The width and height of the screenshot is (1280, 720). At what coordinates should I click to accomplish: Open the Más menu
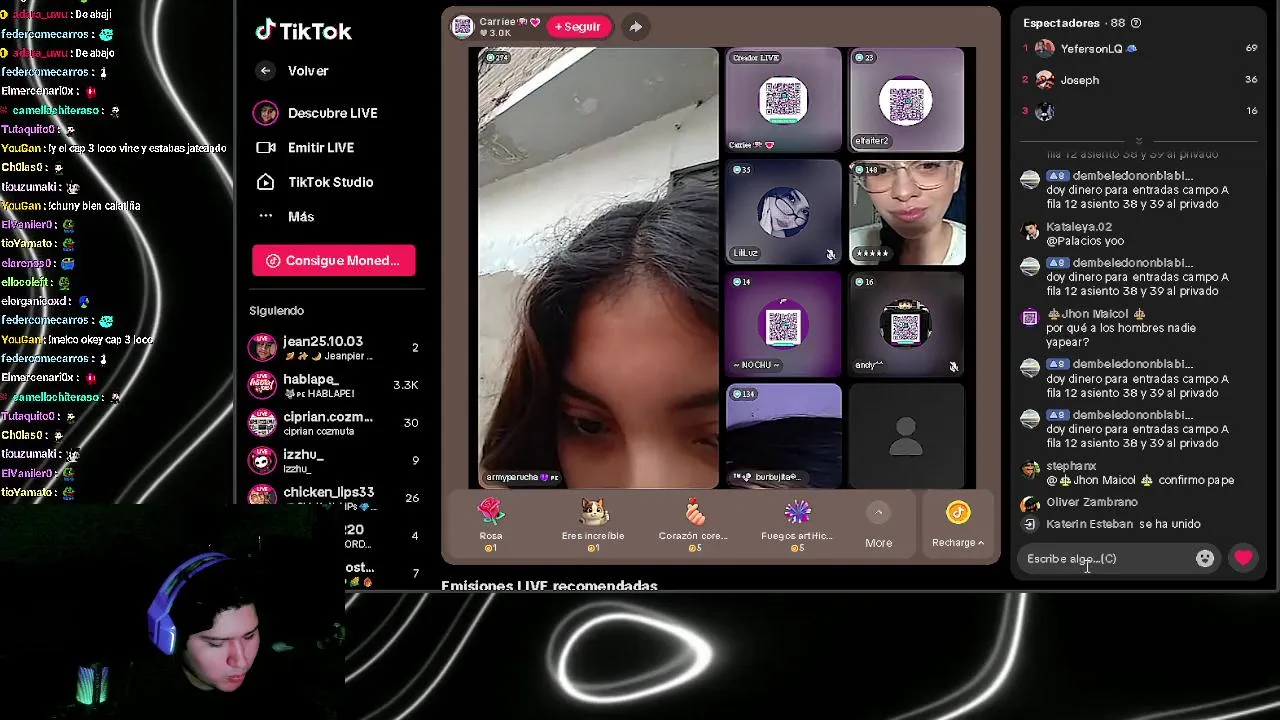pos(286,216)
